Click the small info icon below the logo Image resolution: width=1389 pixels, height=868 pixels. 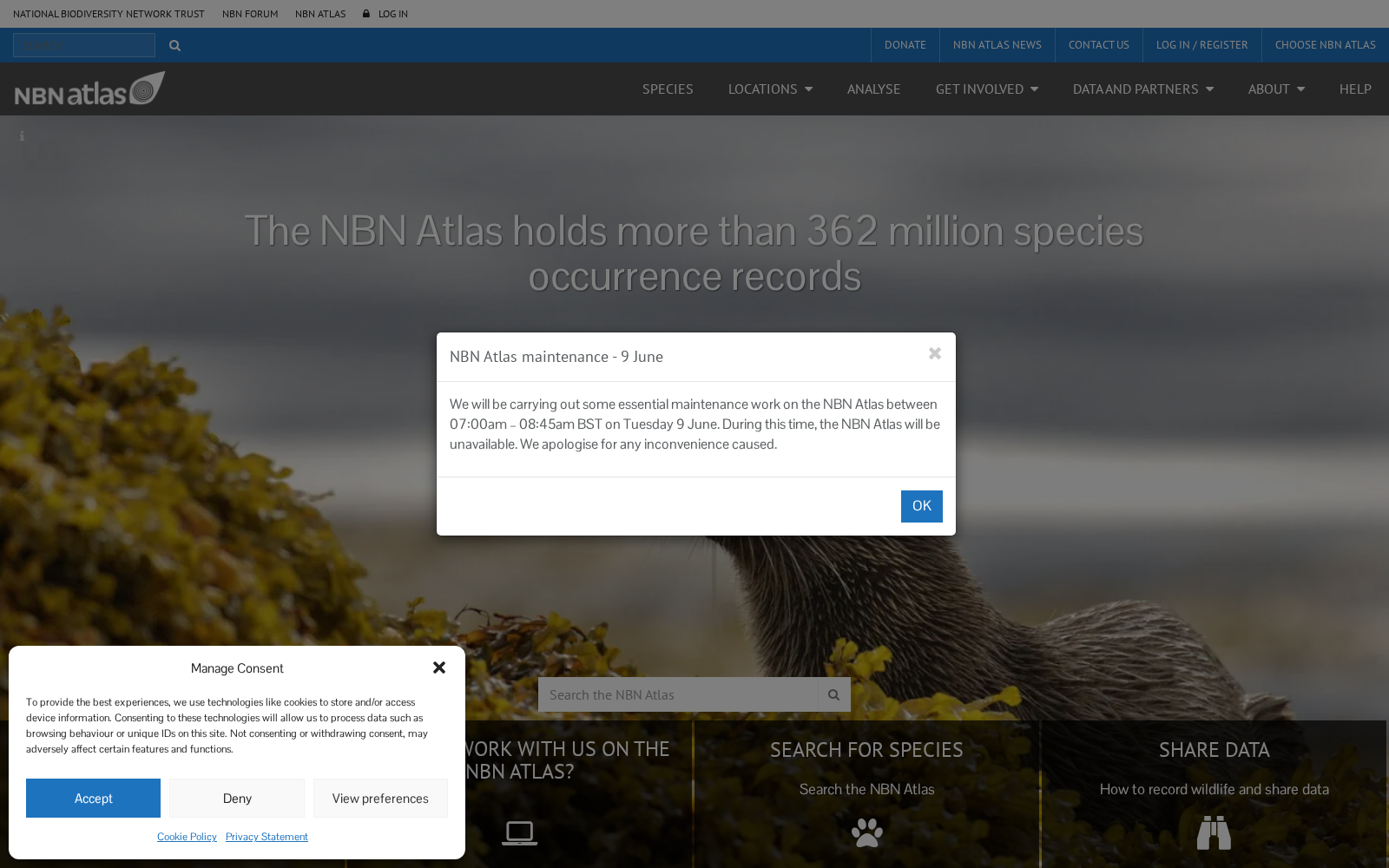22,136
